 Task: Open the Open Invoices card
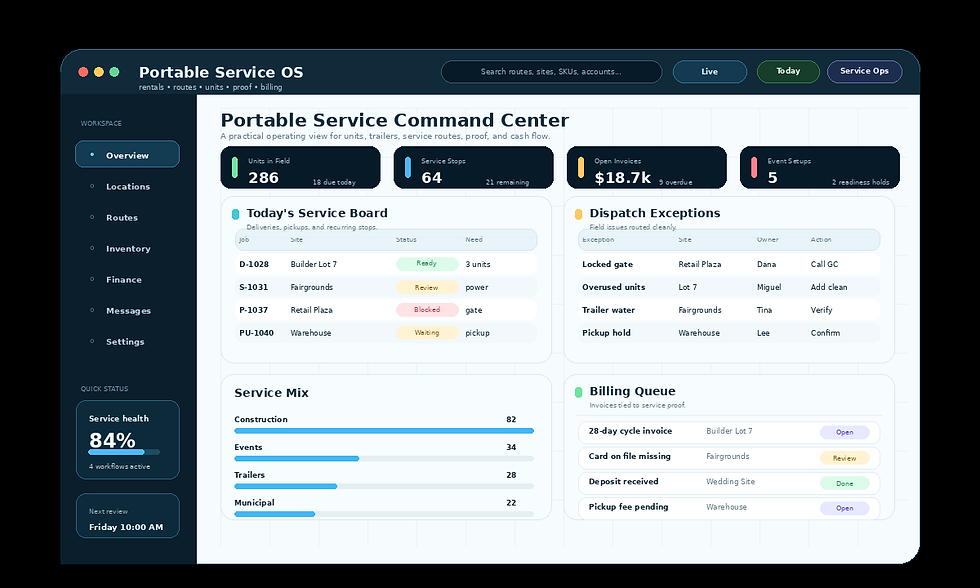point(647,167)
